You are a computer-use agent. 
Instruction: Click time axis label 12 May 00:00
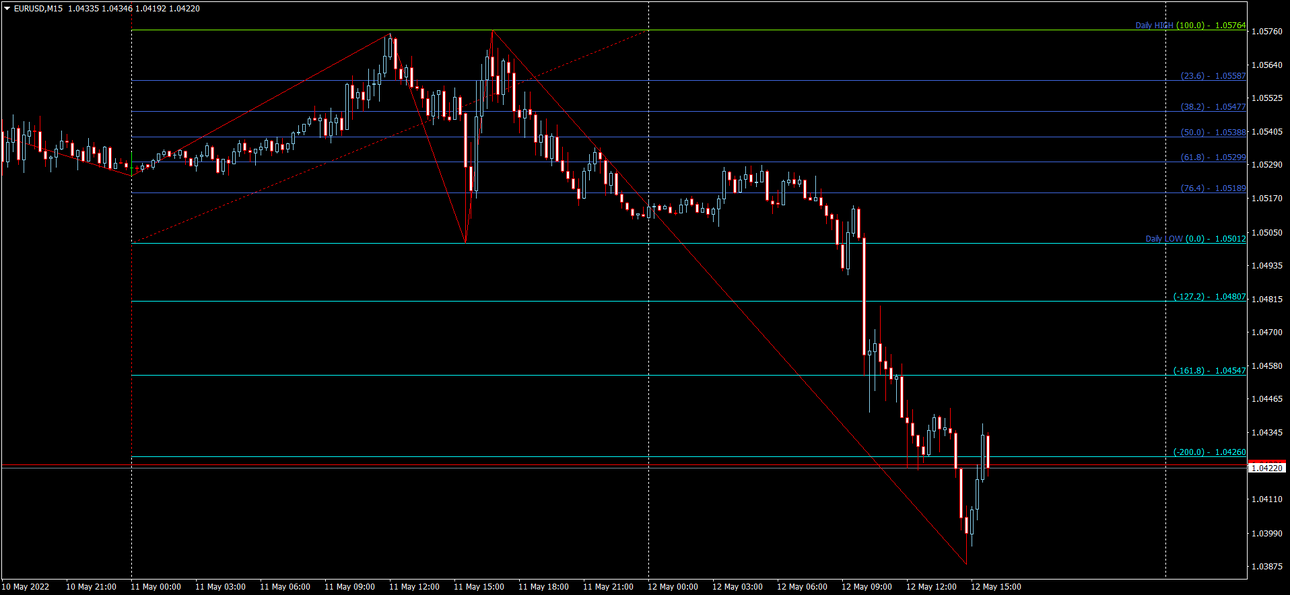point(673,587)
